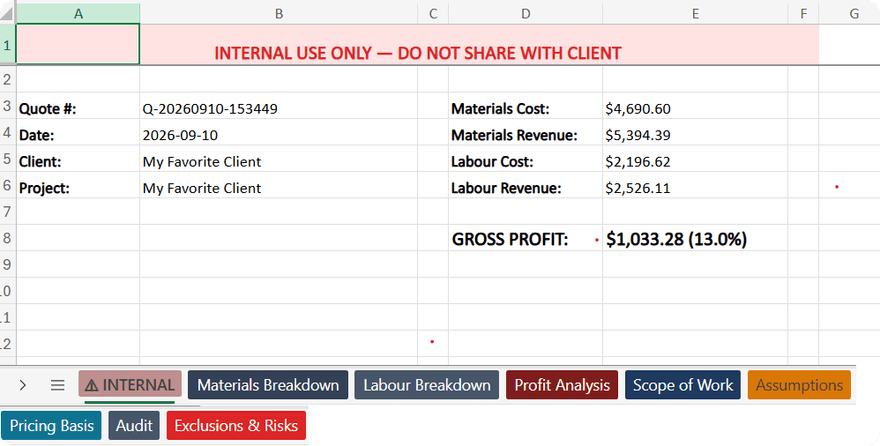Select column D header
This screenshot has height=446, width=880.
[525, 13]
